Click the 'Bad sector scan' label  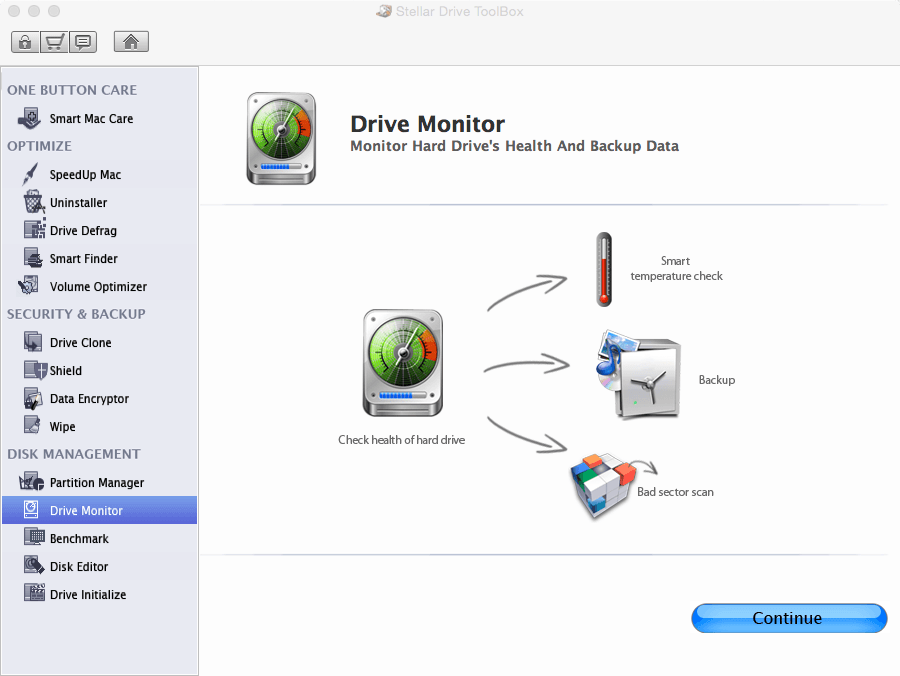(x=675, y=492)
